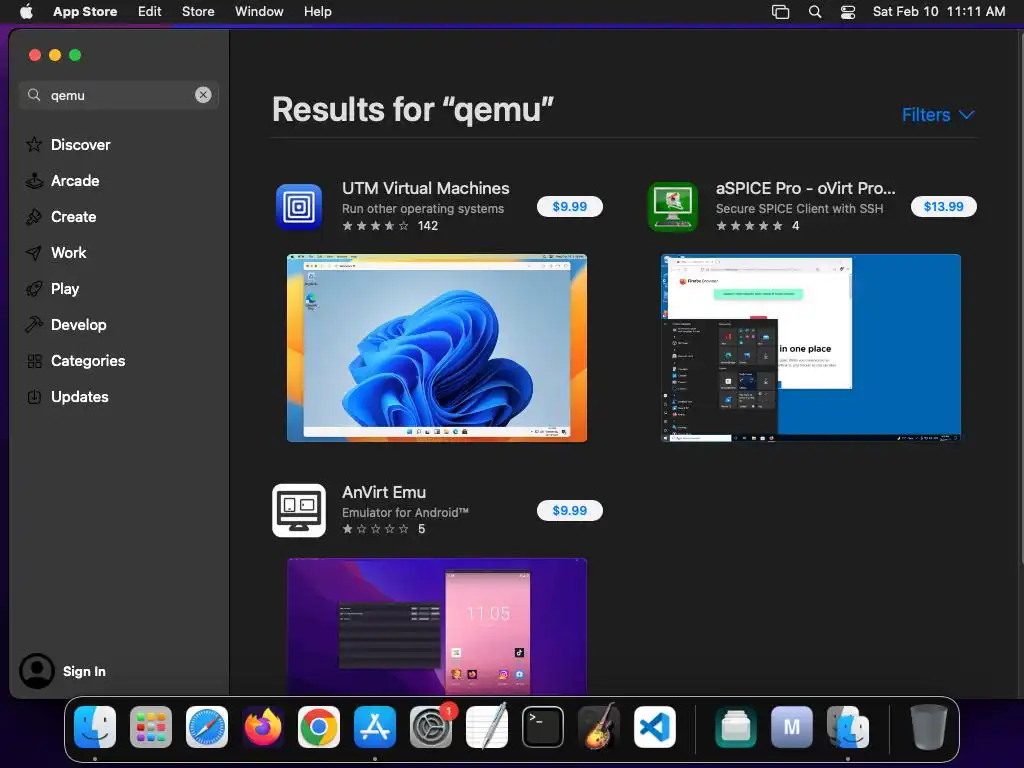Click the search magnifier icon in sidebar
1024x768 pixels.
point(34,95)
